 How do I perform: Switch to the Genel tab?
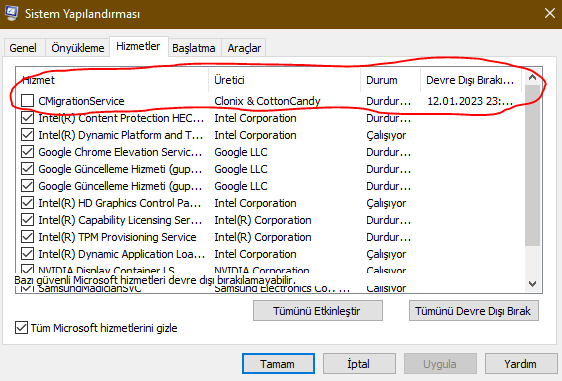tap(23, 48)
